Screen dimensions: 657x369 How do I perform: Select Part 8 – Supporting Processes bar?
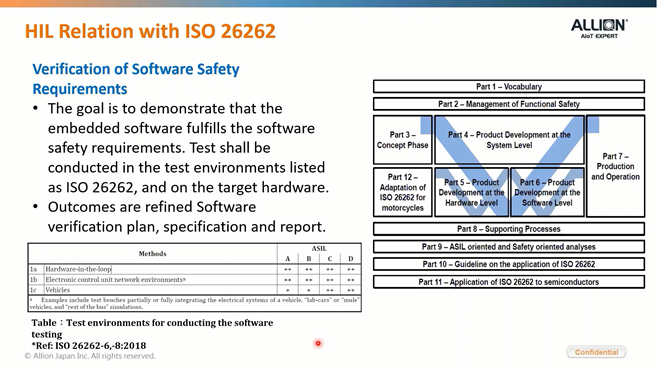coord(509,229)
